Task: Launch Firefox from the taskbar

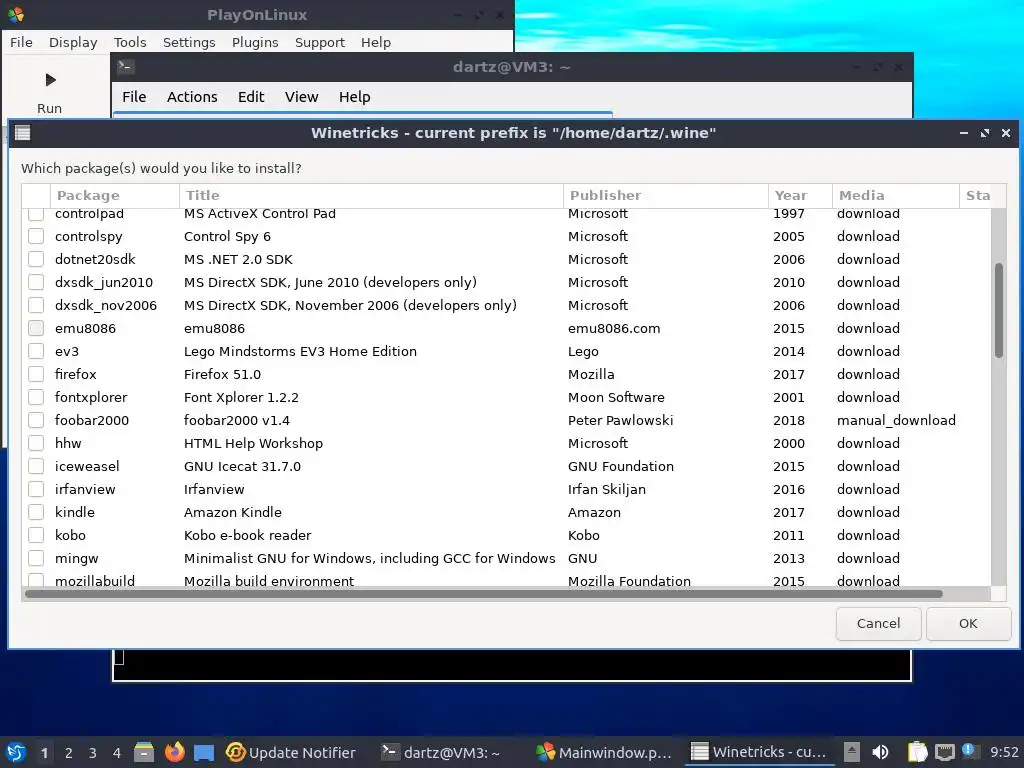Action: click(x=174, y=752)
